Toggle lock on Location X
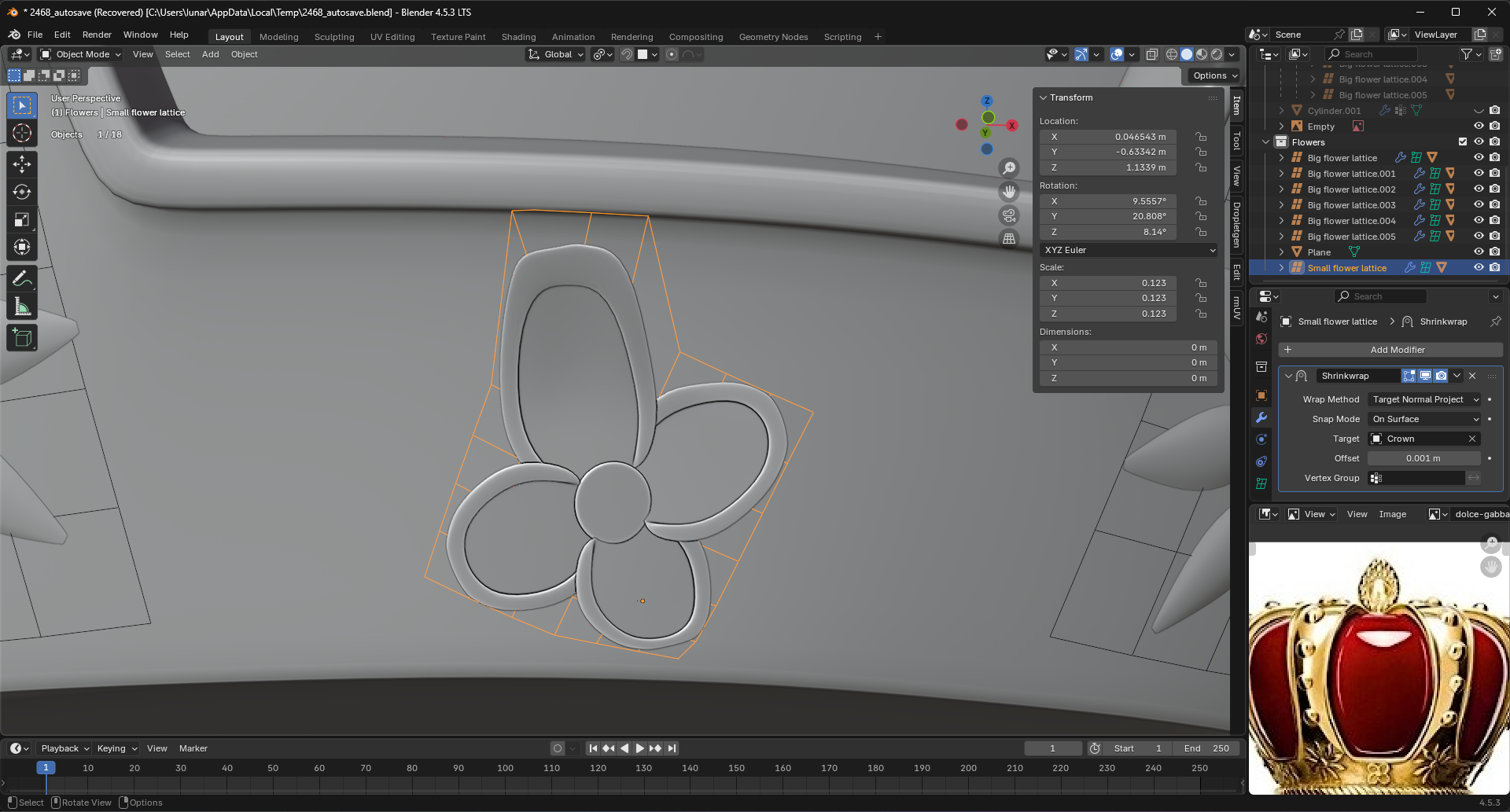 pyautogui.click(x=1201, y=137)
